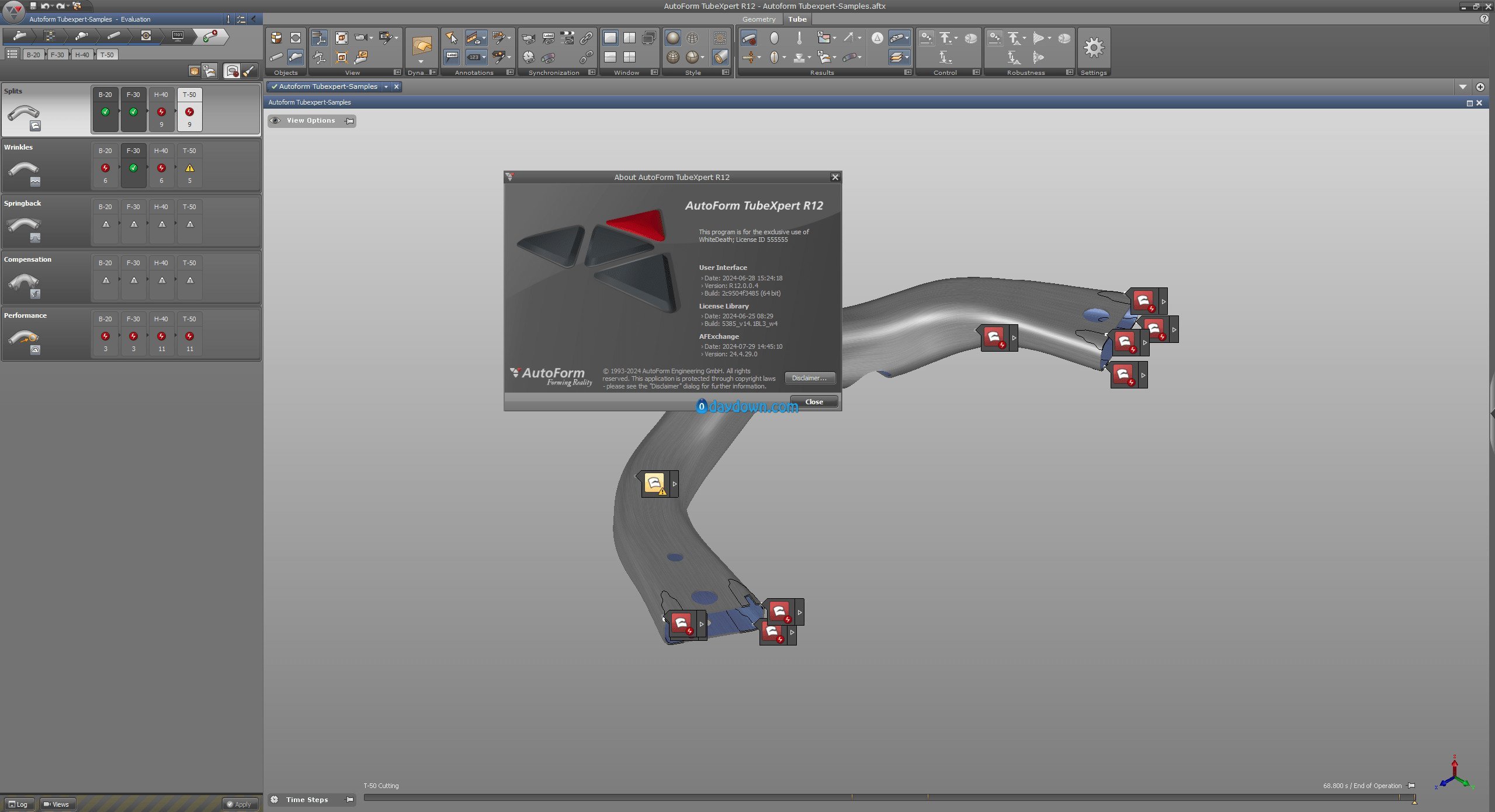Click the AutoForm application menu logo button

(x=13, y=12)
